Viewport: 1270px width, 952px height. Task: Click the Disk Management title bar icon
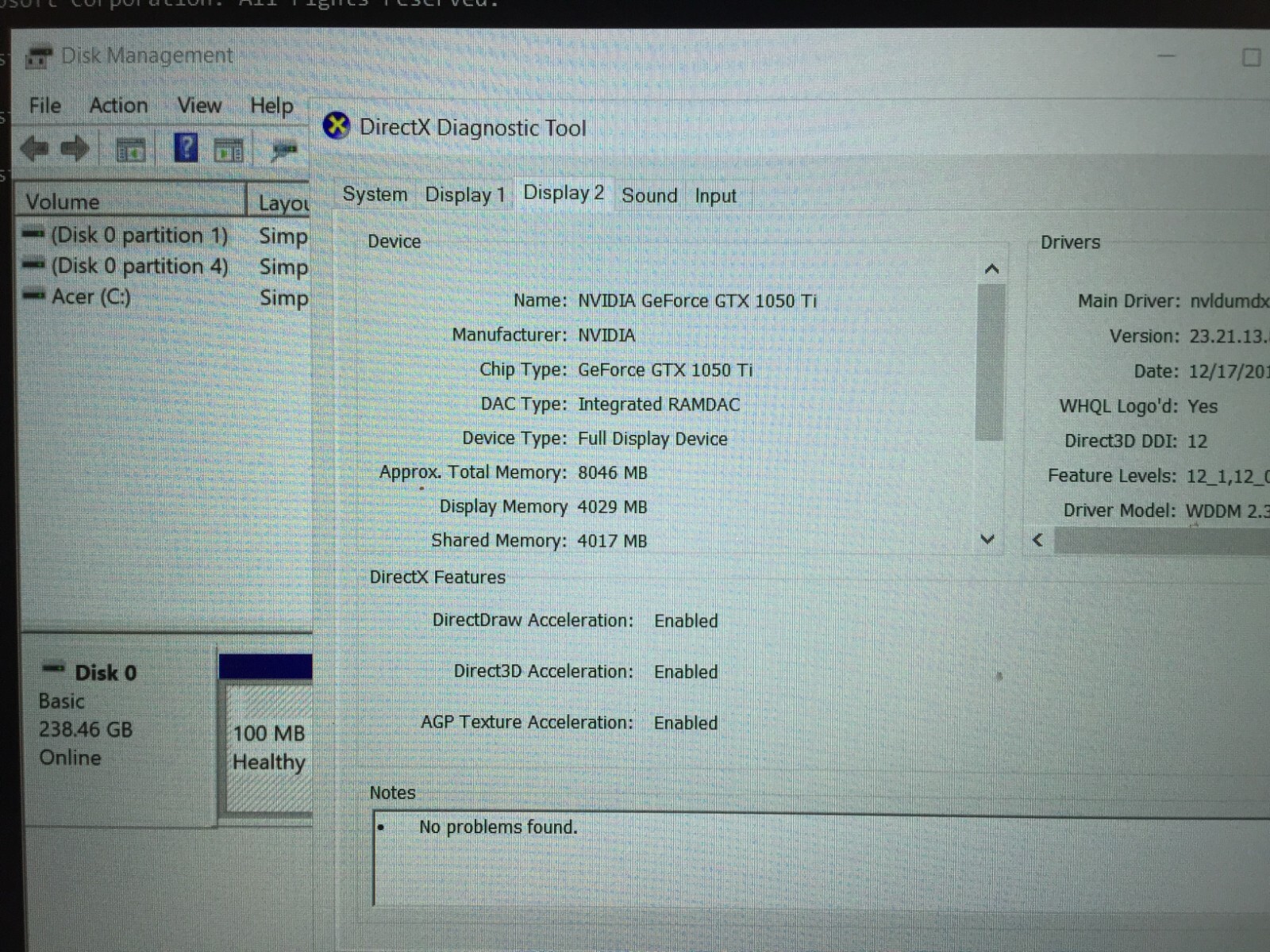38,56
